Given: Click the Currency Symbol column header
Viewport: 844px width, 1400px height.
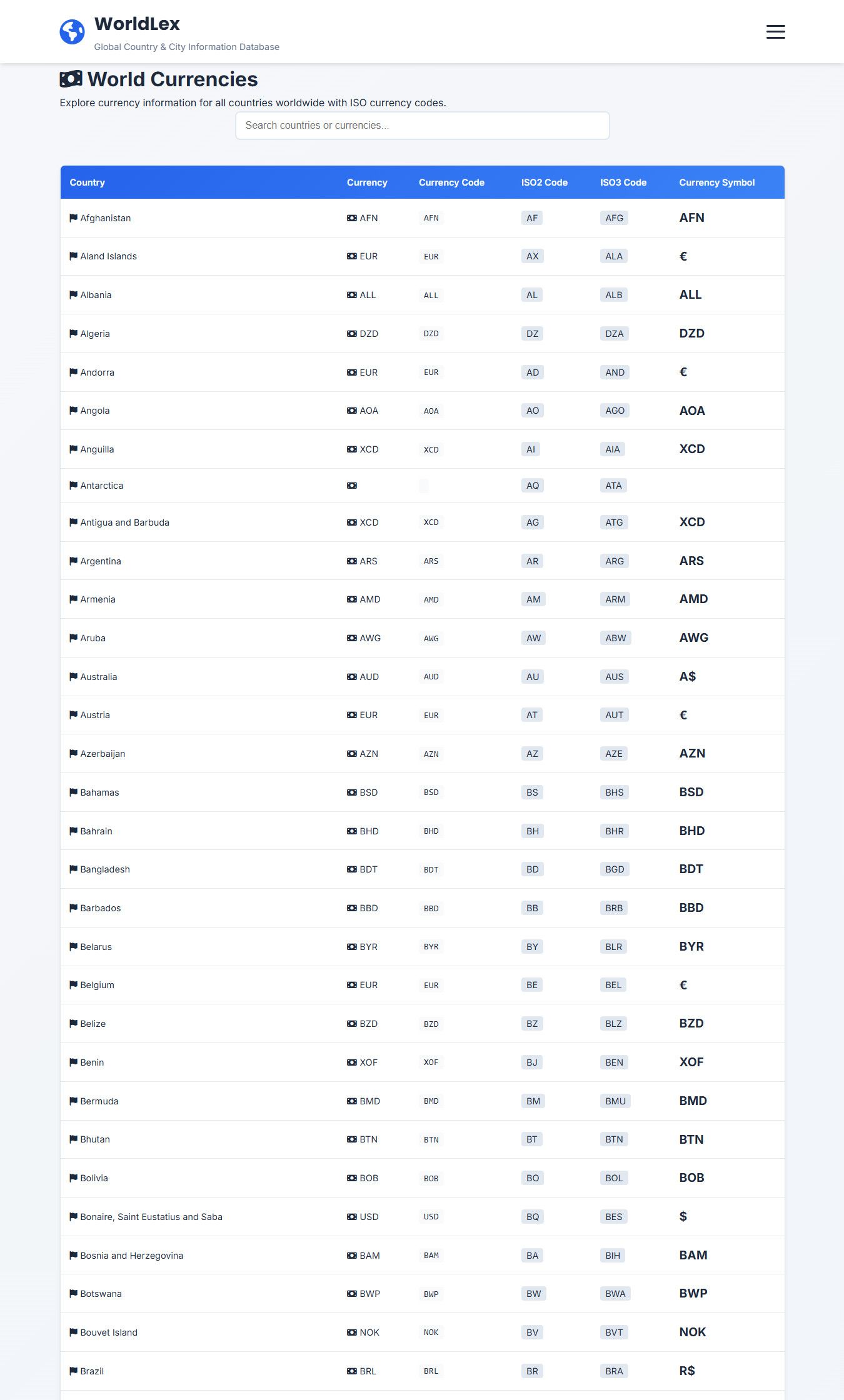Looking at the screenshot, I should (x=716, y=182).
